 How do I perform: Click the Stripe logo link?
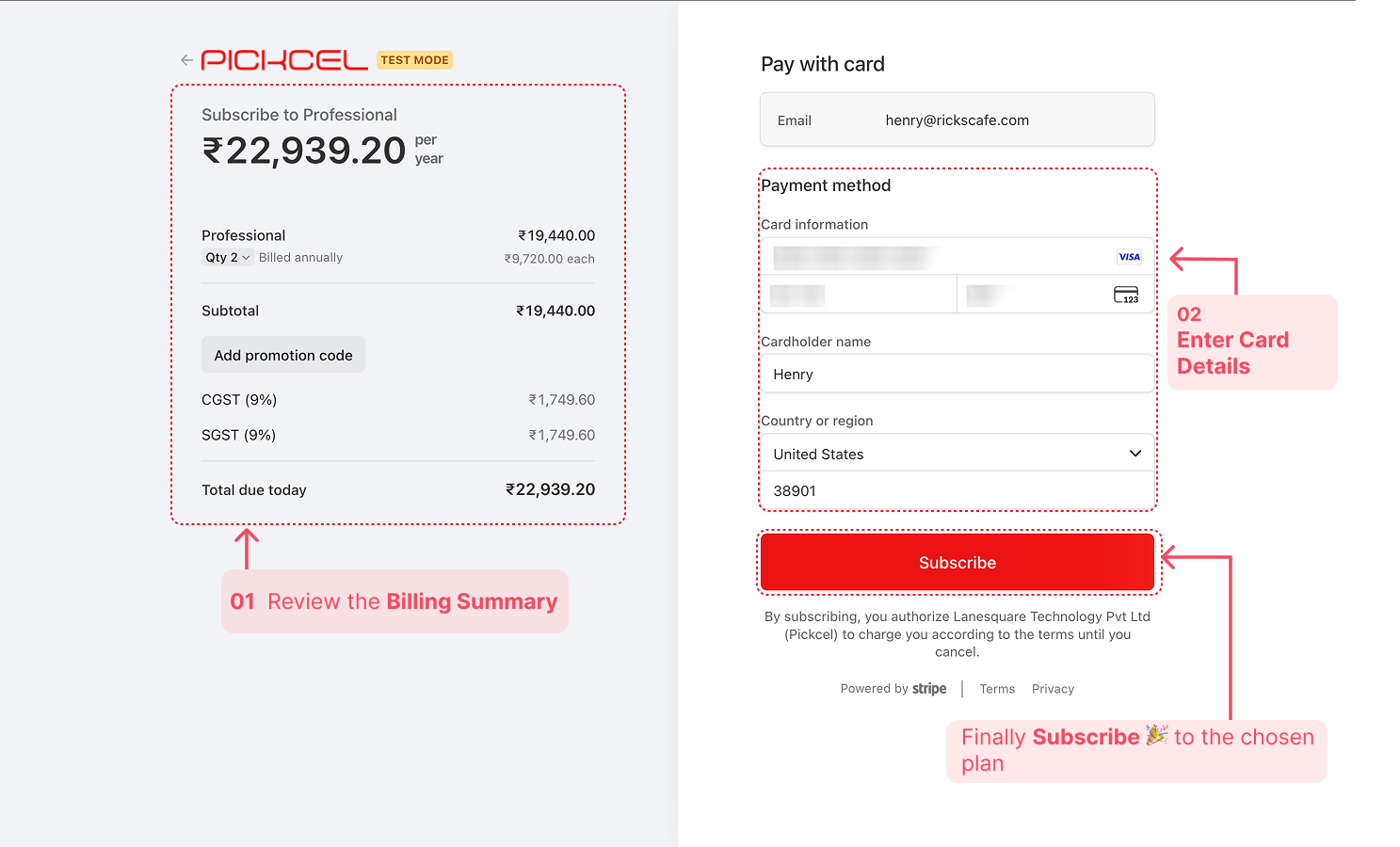(x=929, y=689)
